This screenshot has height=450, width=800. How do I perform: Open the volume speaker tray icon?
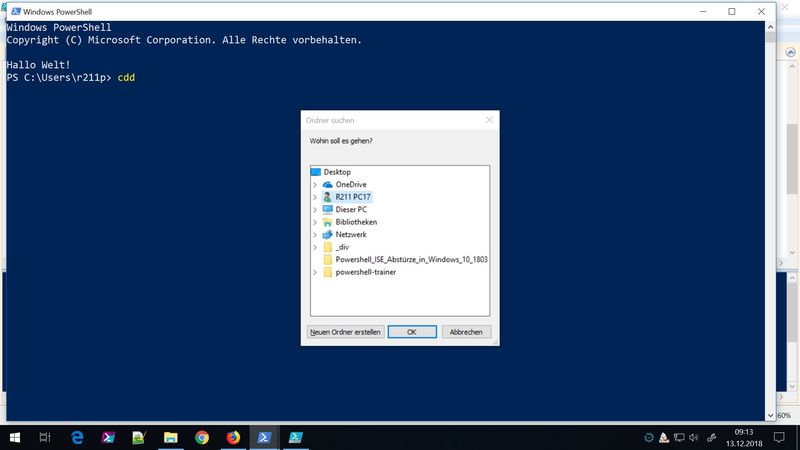coord(693,437)
